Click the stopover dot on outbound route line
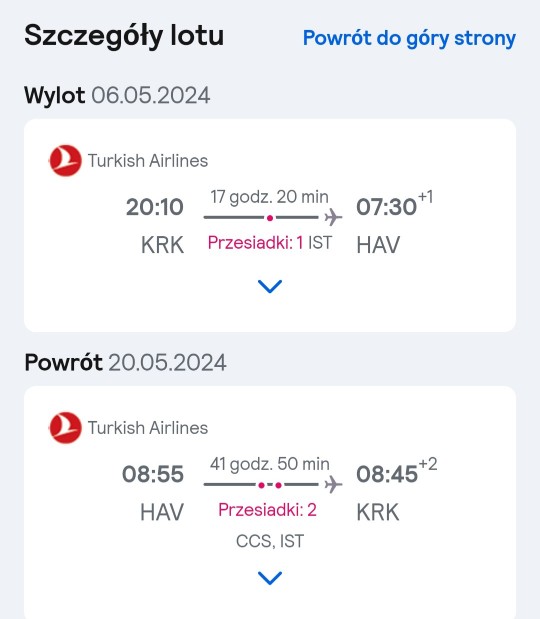Screen dimensions: 540x619 pos(270,218)
